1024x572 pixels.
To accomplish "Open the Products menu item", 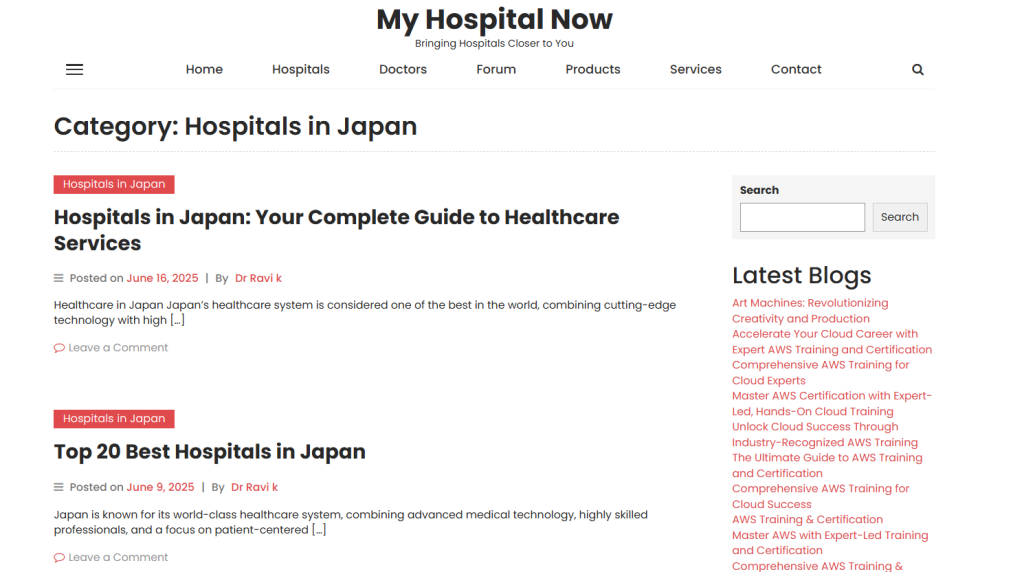I will point(593,69).
